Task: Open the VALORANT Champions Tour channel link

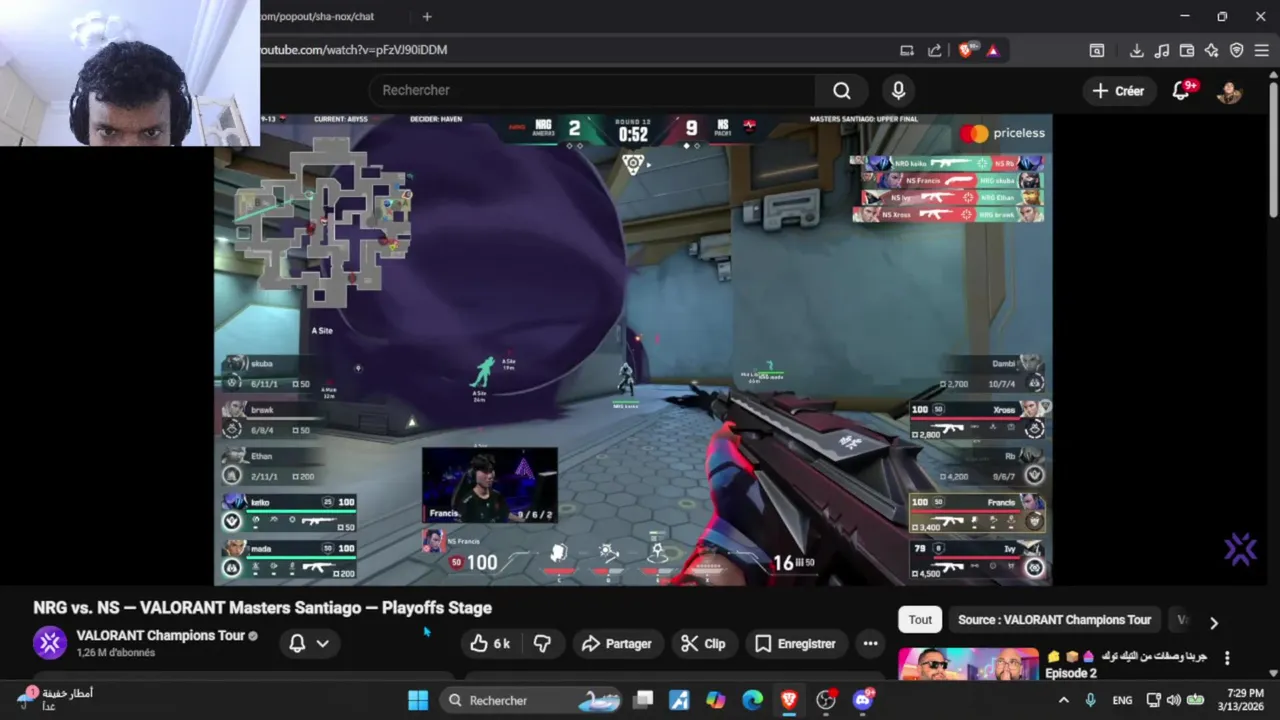Action: coord(160,635)
